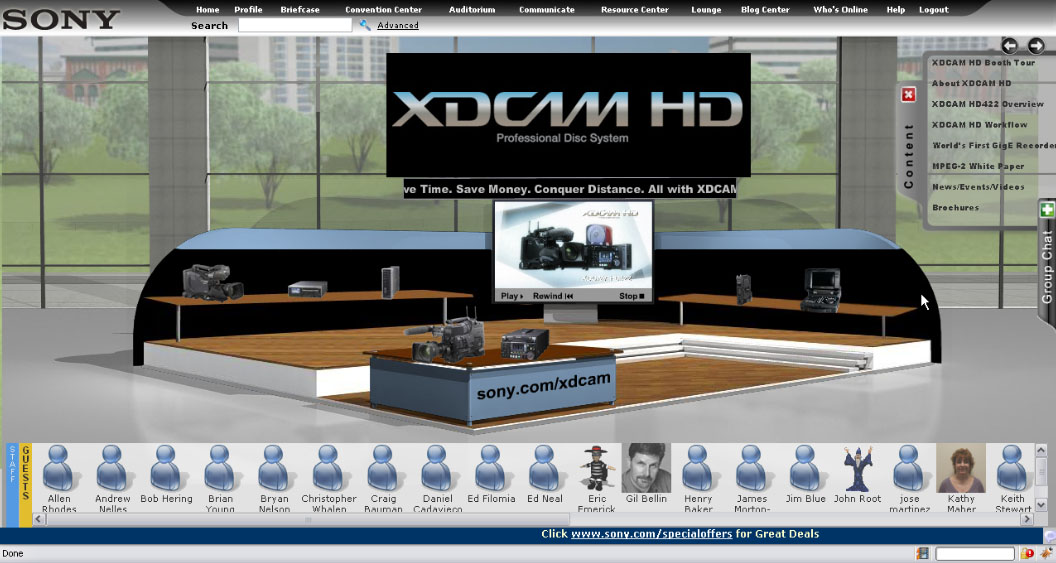Select Andrew Nelles avatar
1056x563 pixels.
112,467
